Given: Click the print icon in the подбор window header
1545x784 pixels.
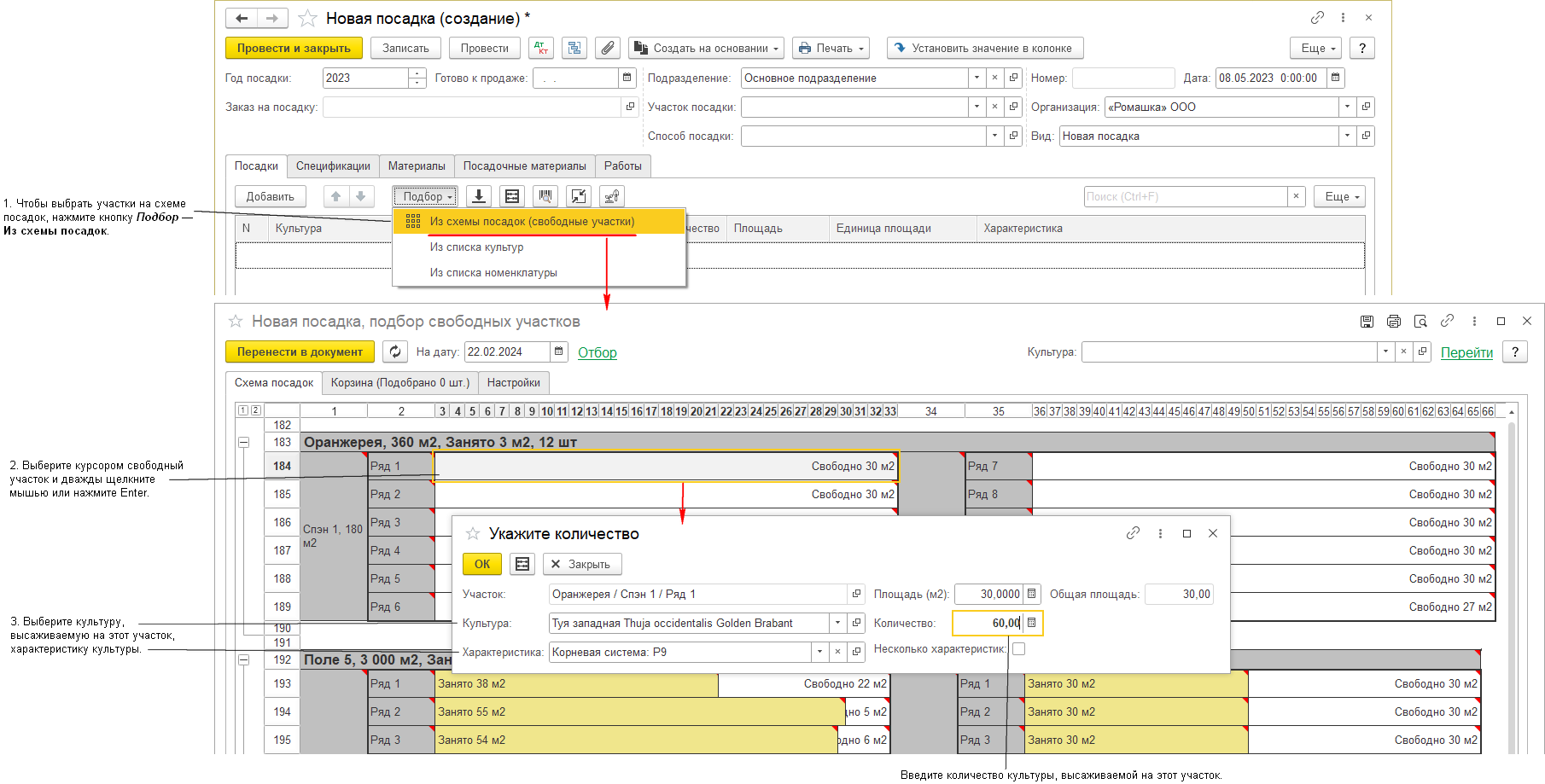Looking at the screenshot, I should pos(1394,322).
